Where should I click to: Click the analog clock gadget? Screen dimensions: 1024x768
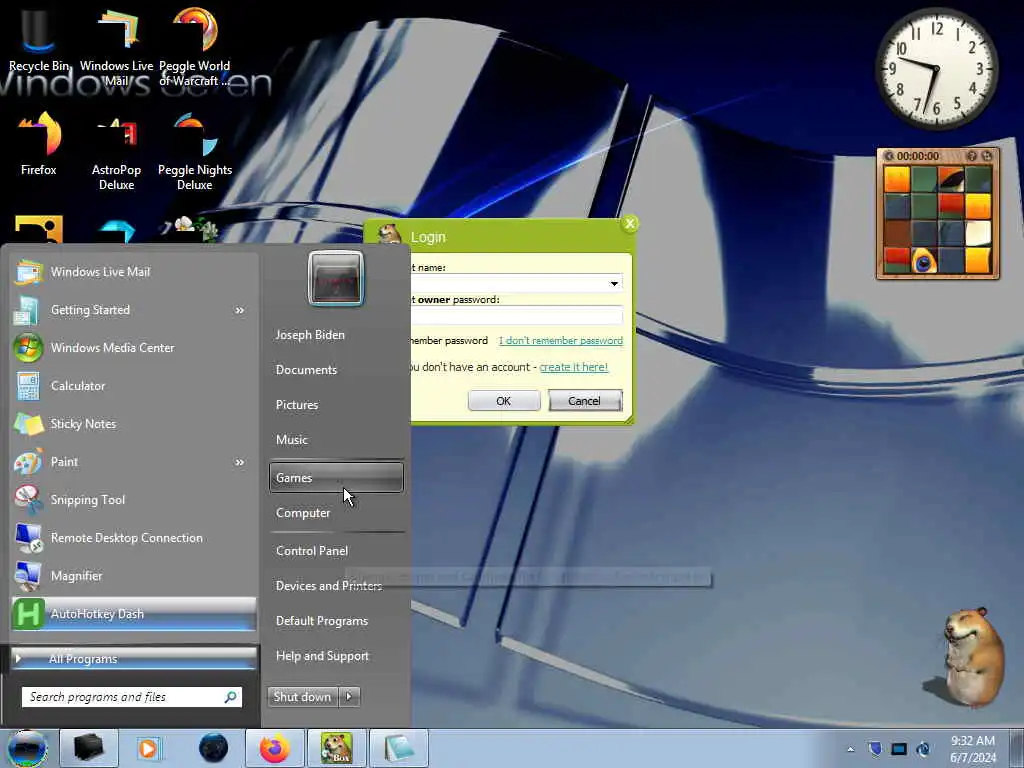[936, 67]
